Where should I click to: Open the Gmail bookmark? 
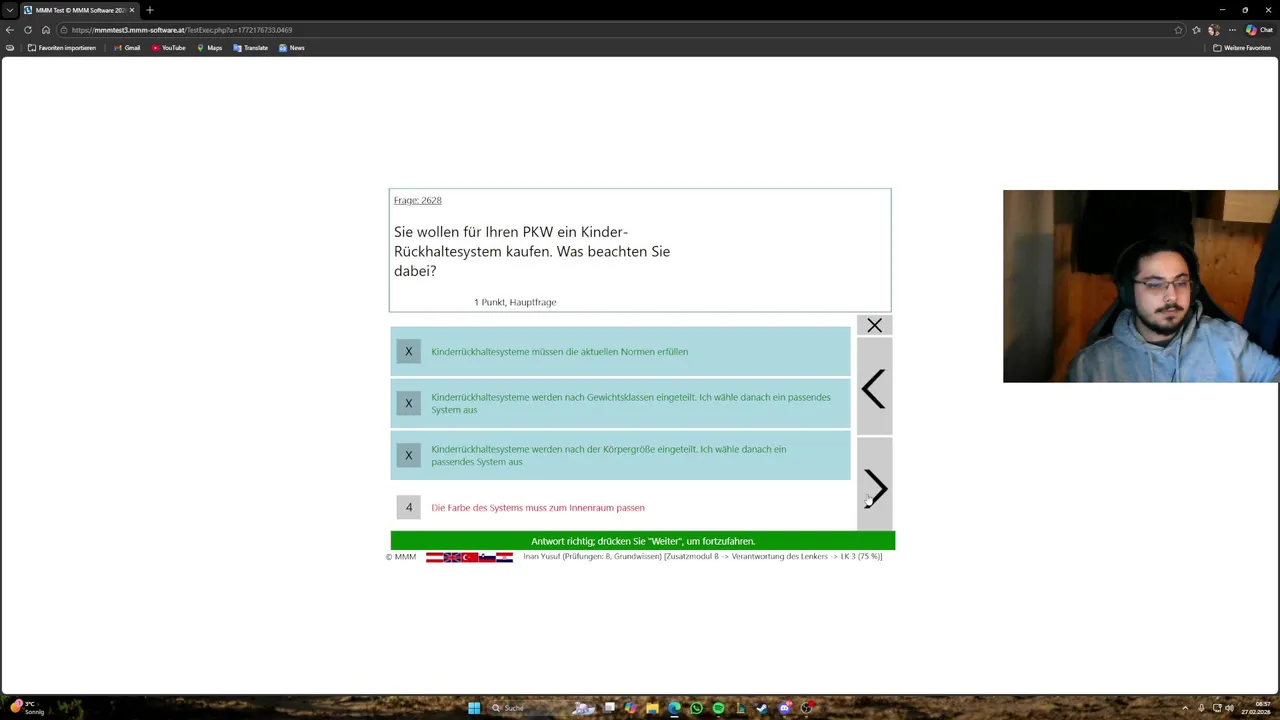[x=127, y=48]
